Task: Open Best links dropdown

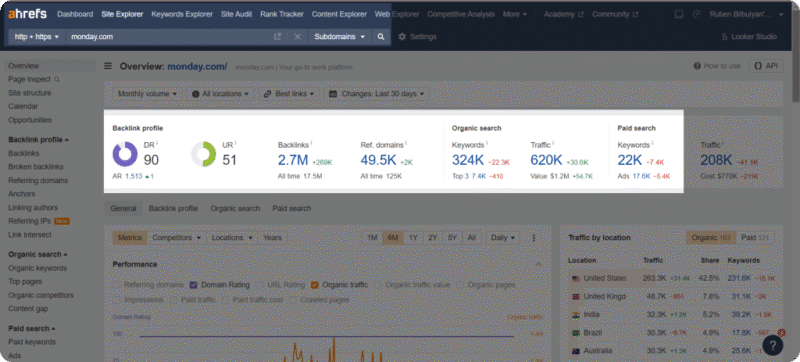Action: pos(289,94)
